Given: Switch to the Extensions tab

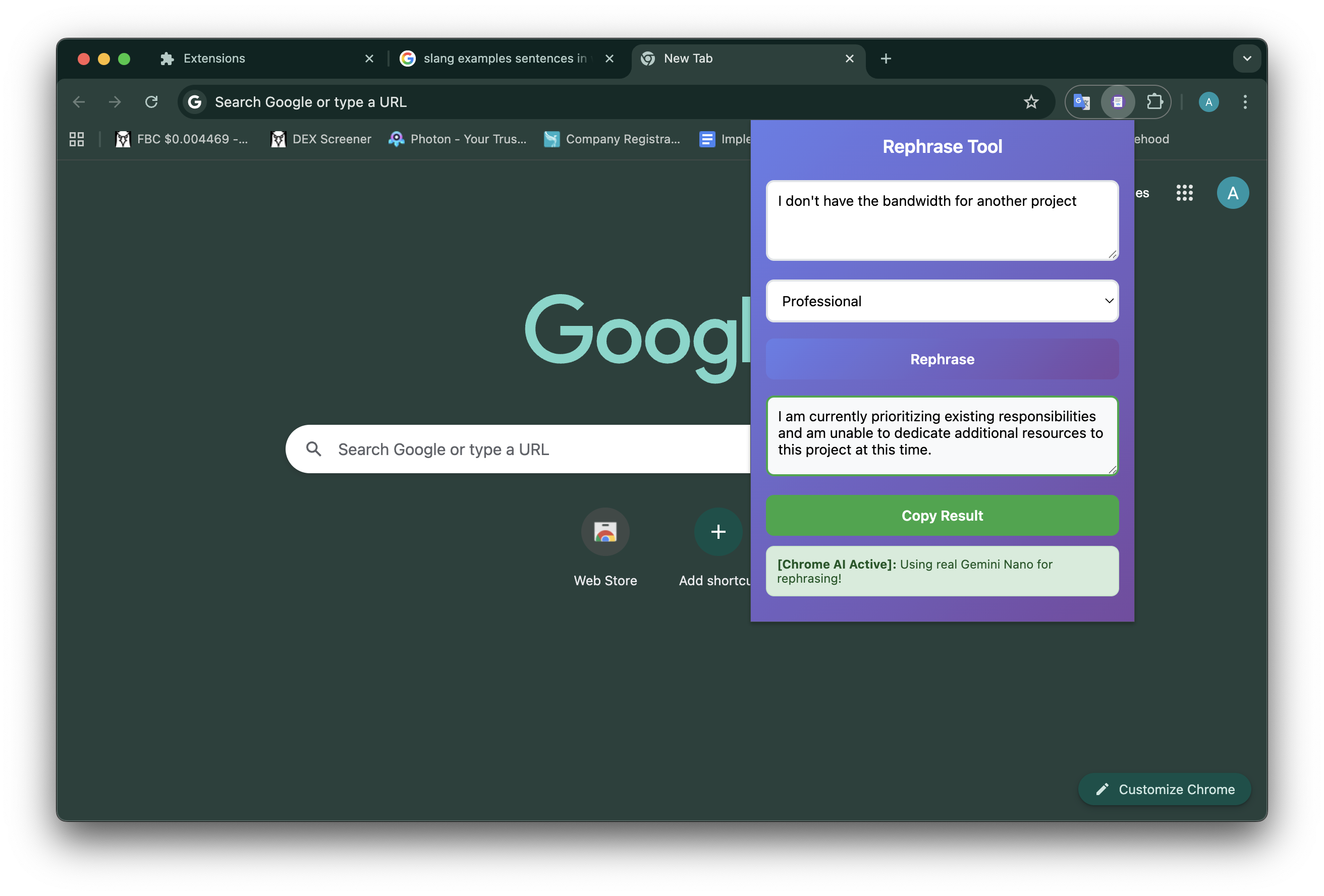Looking at the screenshot, I should pos(214,59).
